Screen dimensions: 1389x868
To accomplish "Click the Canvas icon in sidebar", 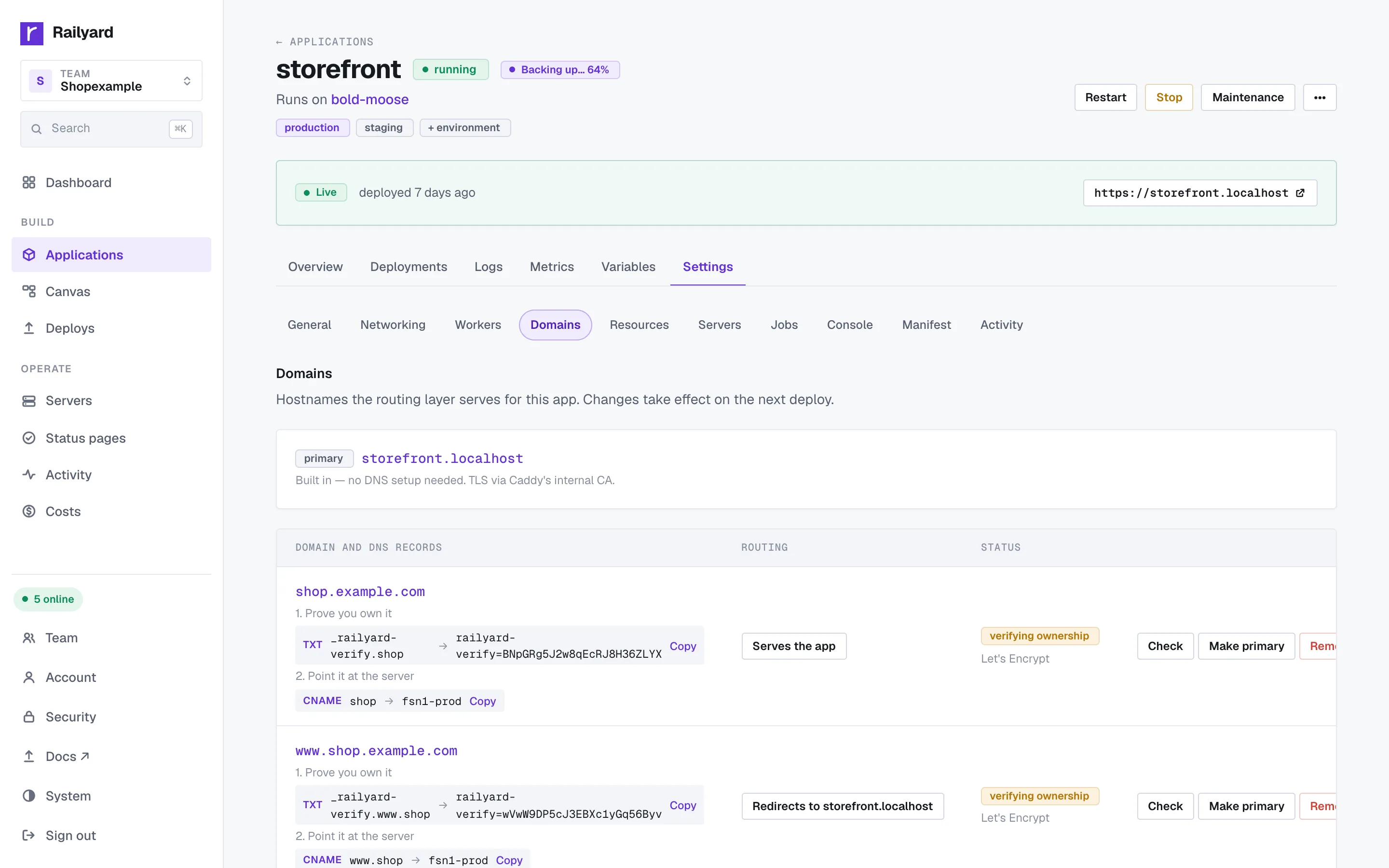I will [29, 292].
